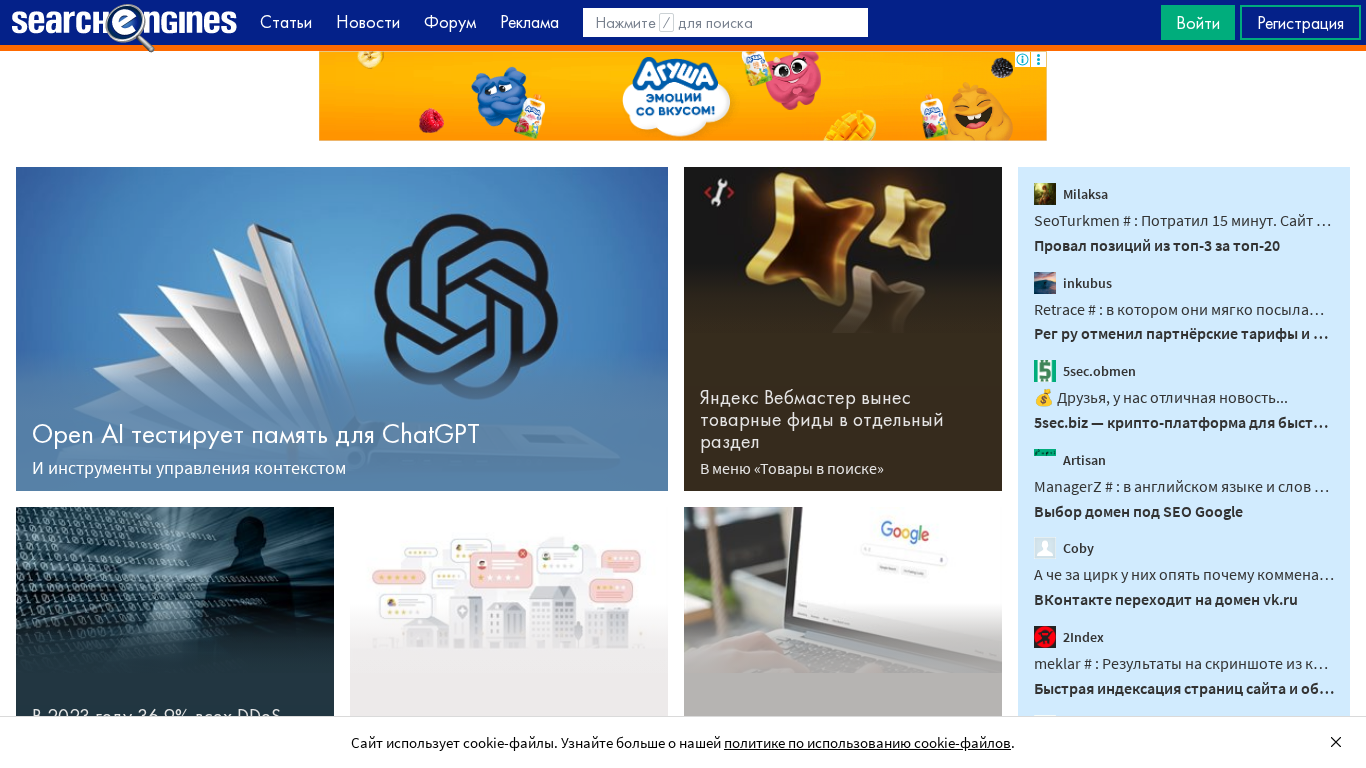Click the username Artisan
Image resolution: width=1366 pixels, height=768 pixels.
[x=1084, y=460]
